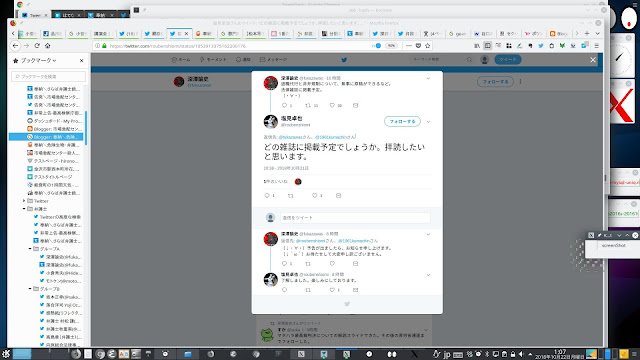Go to Twitter ホーム
This screenshot has height=360, width=640.
coord(181,60)
